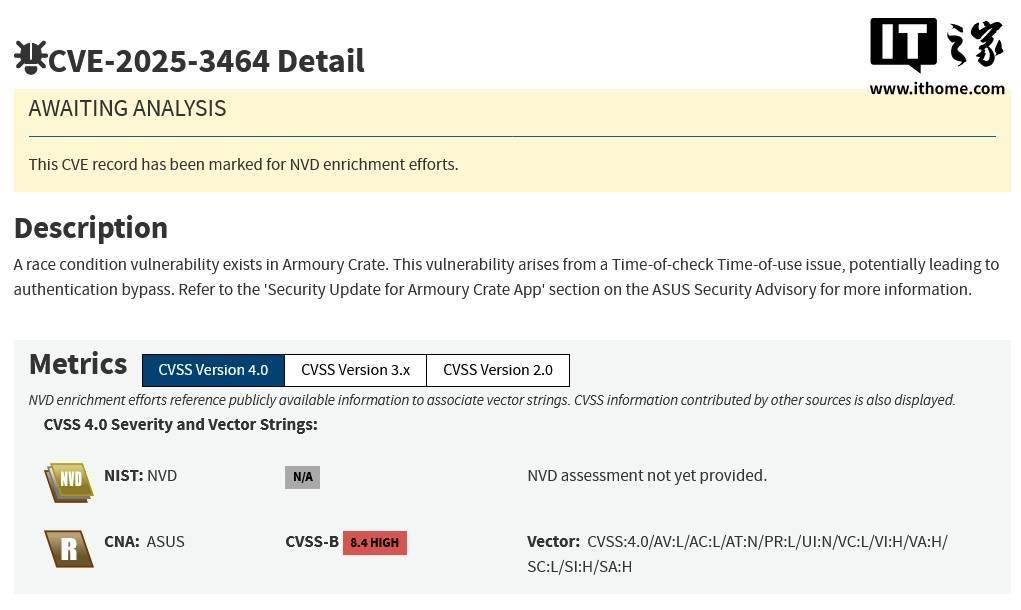Click the Description heading
This screenshot has width=1021, height=610.
(91, 228)
